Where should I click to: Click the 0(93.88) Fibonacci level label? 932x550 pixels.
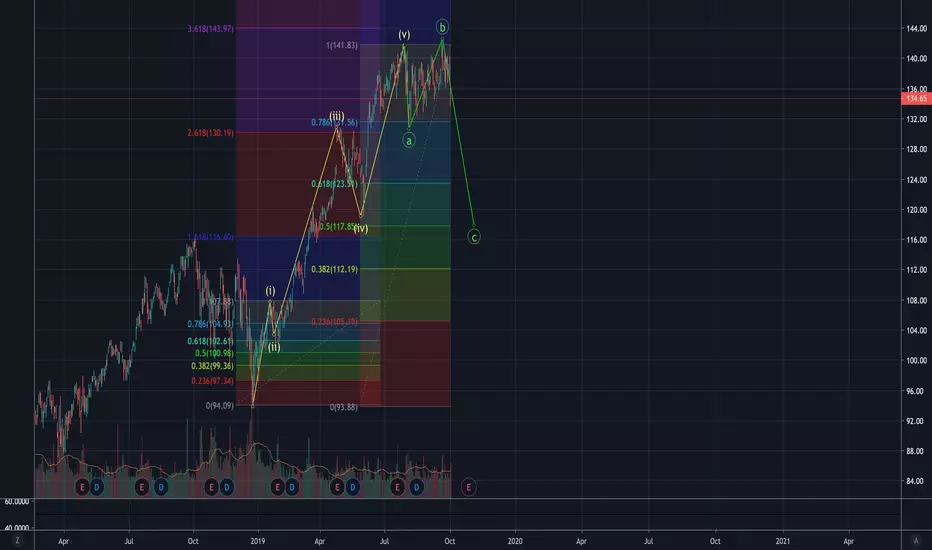(344, 407)
